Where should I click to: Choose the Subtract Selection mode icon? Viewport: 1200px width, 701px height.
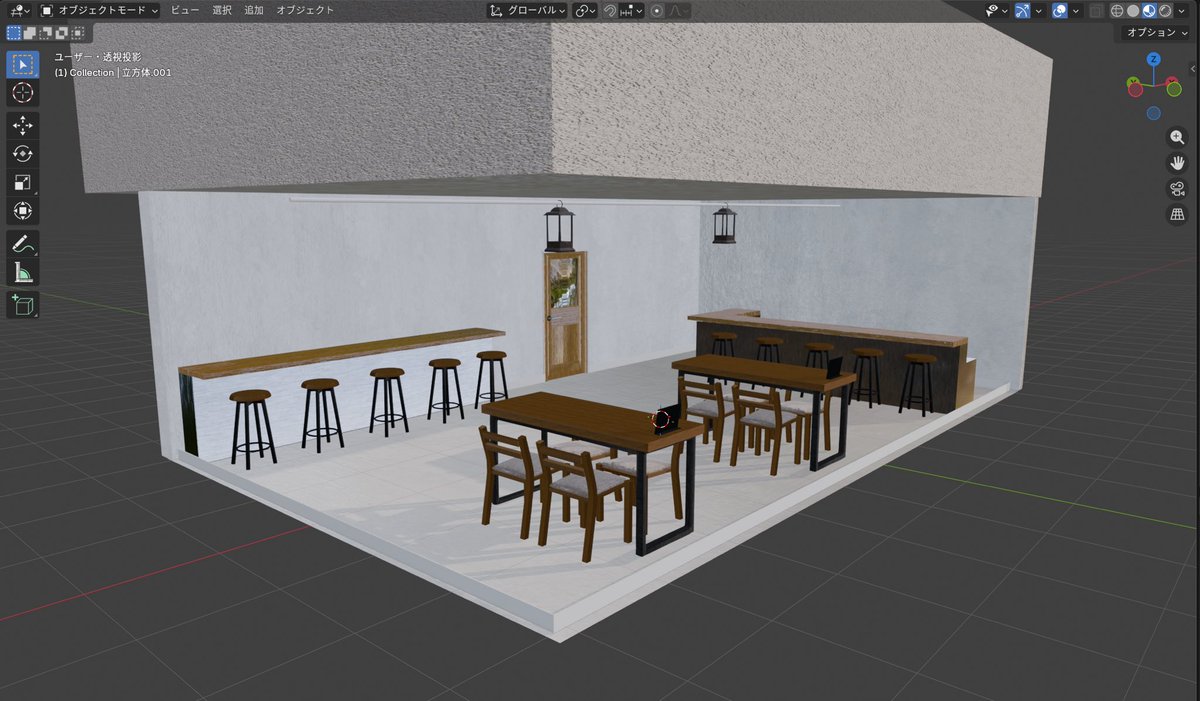[46, 33]
